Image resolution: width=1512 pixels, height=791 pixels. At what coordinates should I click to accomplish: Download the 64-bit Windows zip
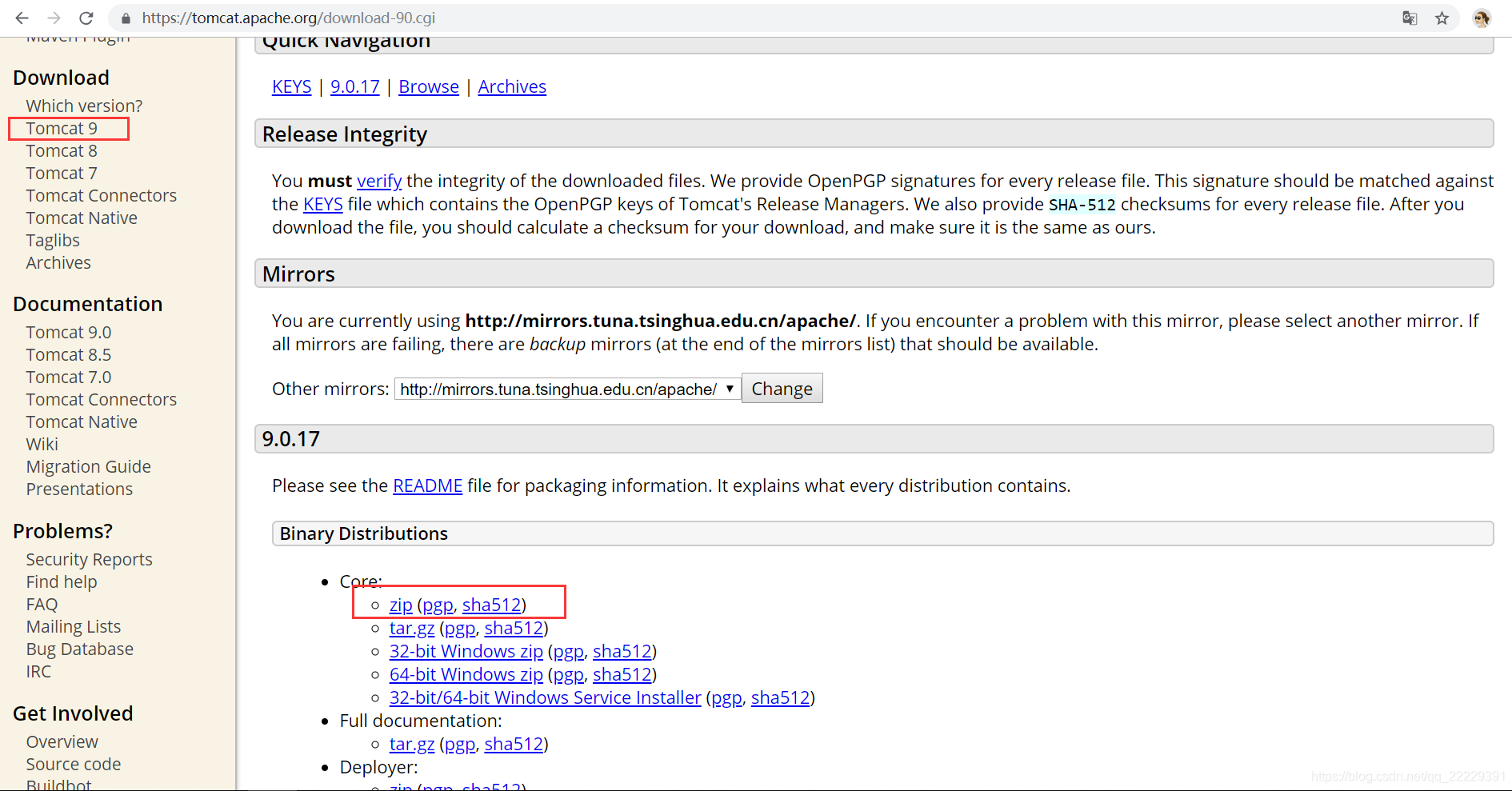pos(466,674)
